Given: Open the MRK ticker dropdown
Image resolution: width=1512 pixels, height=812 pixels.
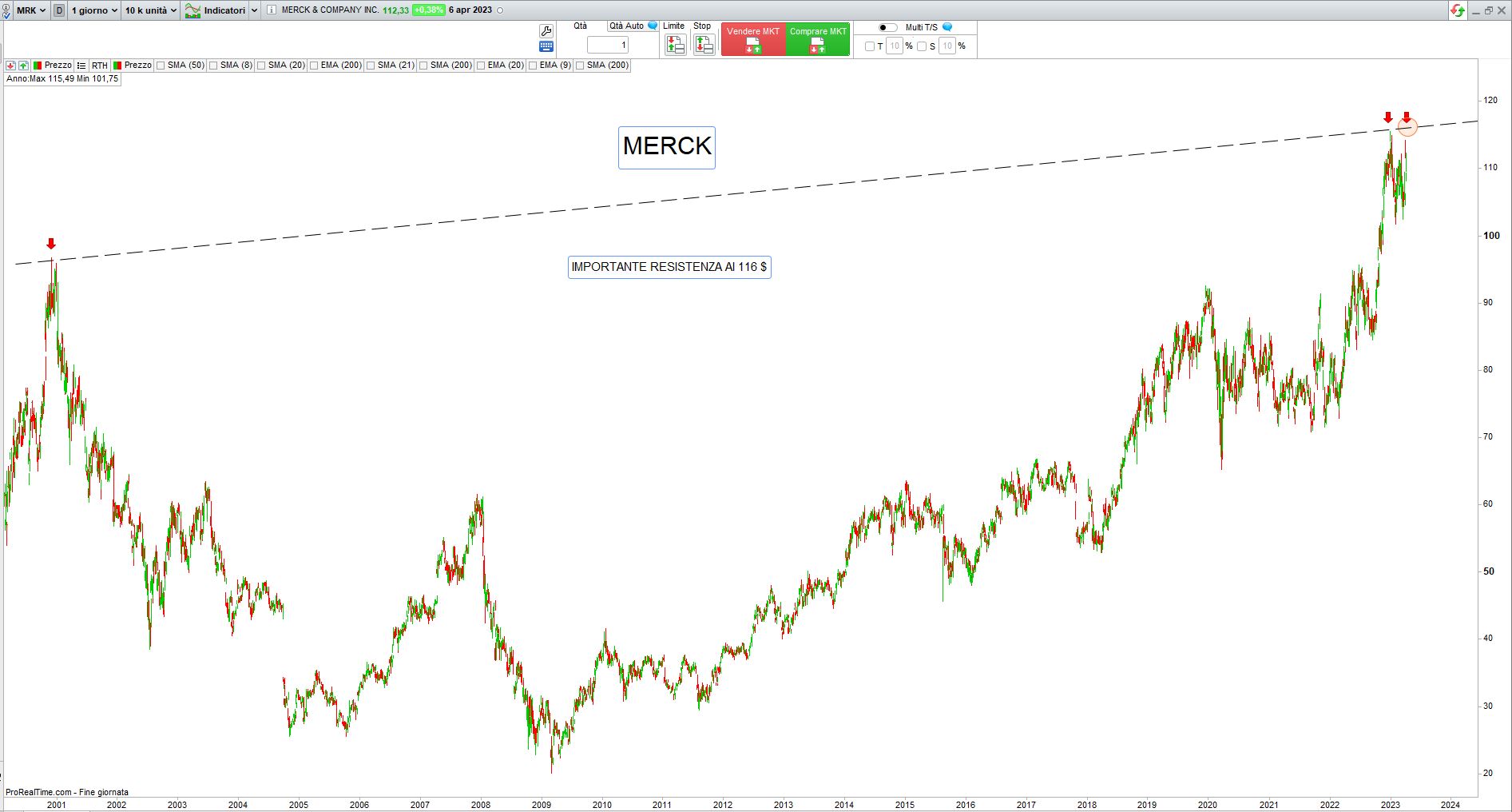Looking at the screenshot, I should (x=31, y=10).
